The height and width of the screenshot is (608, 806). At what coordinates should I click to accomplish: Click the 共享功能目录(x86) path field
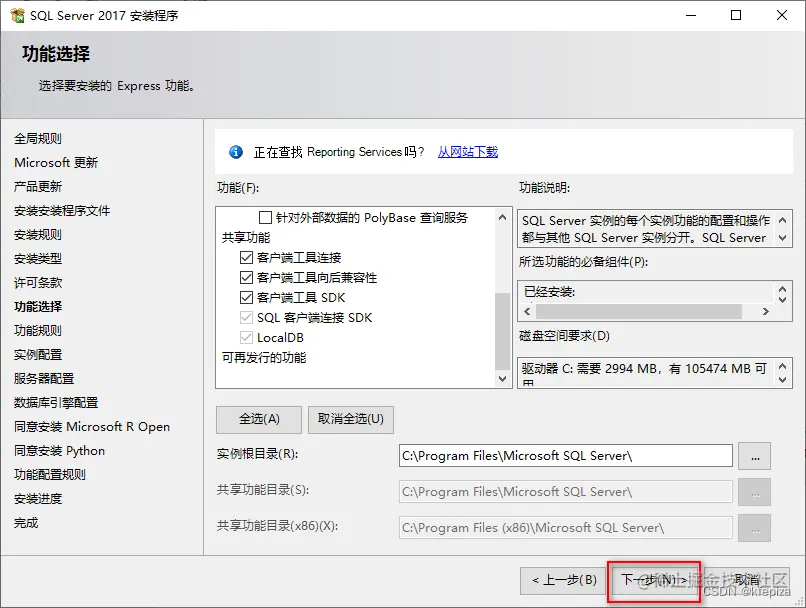[565, 527]
